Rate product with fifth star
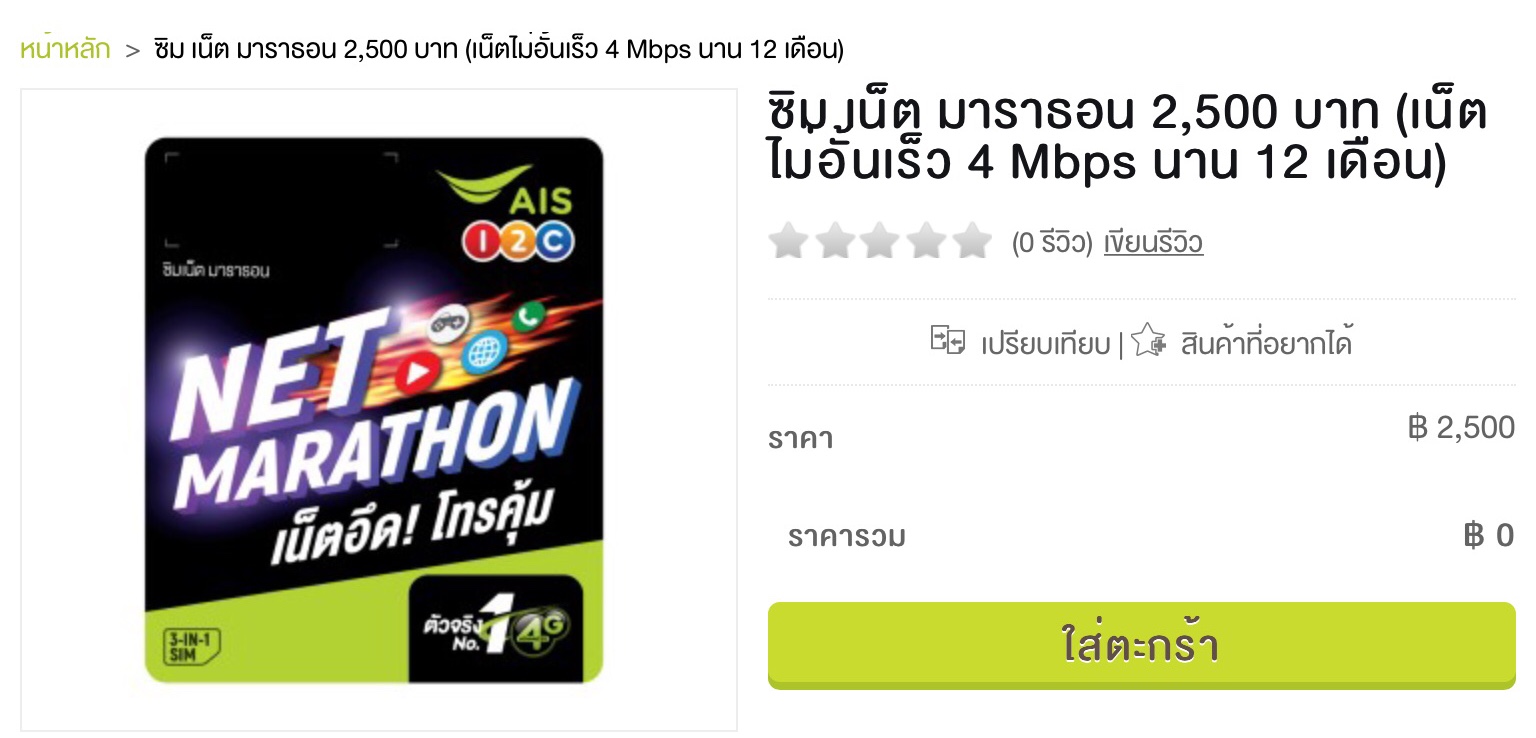The height and width of the screenshot is (738, 1536). click(x=971, y=242)
